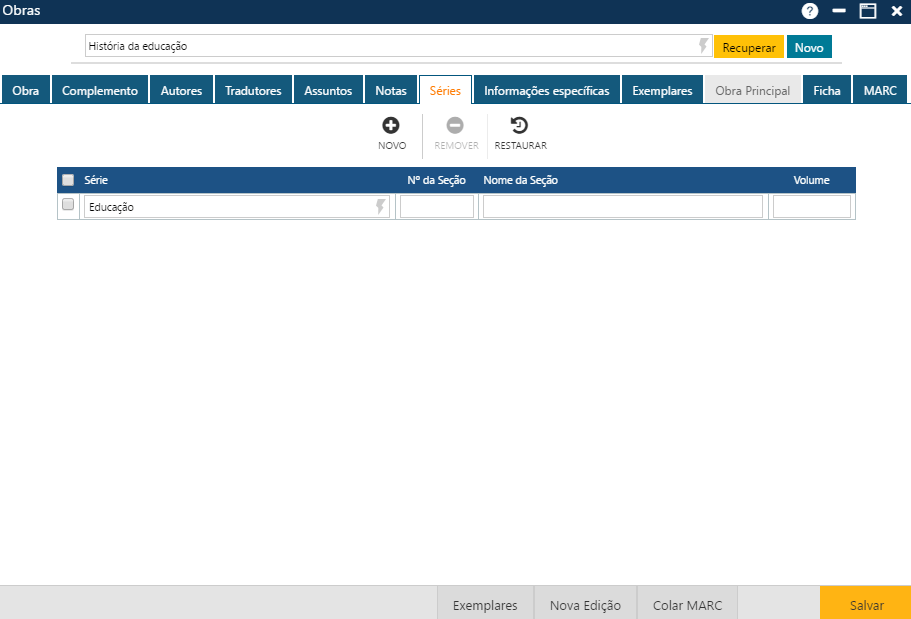Click the Restaurar restore icon
The width and height of the screenshot is (911, 619).
tap(520, 125)
